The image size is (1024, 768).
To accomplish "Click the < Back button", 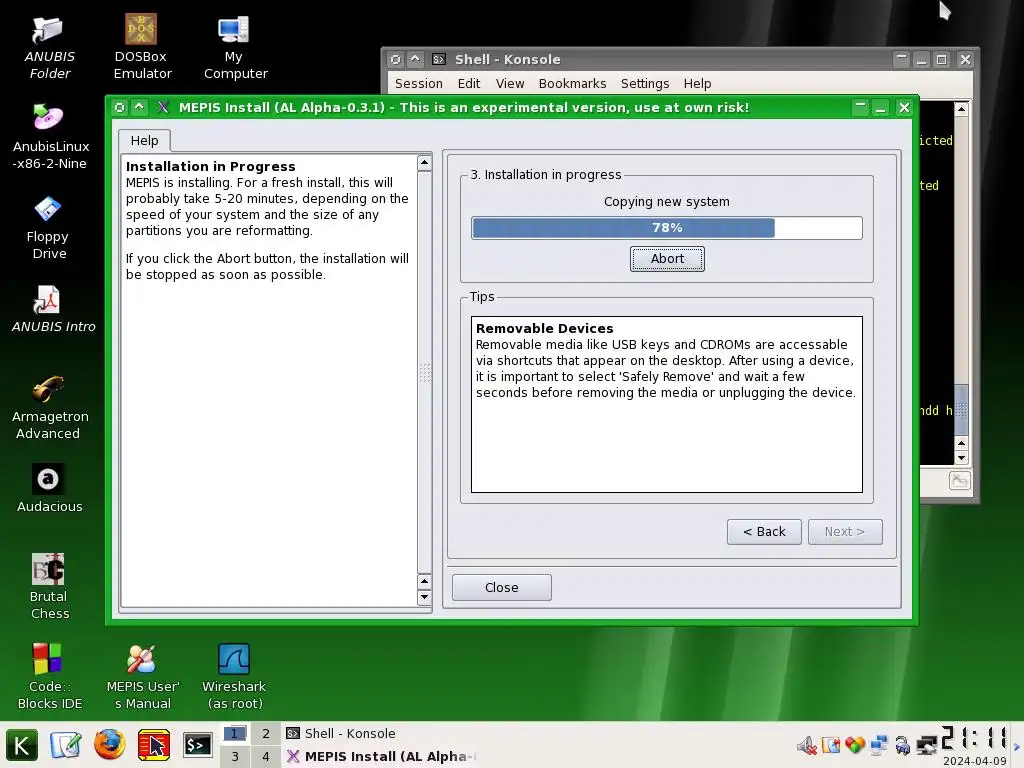I will [764, 532].
